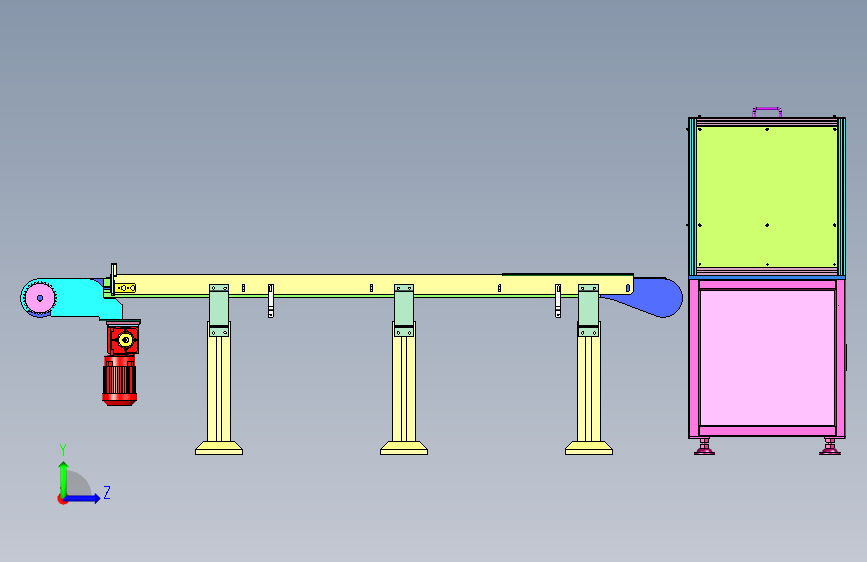Click the green bracket on right leg
The height and width of the screenshot is (562, 867).
click(588, 310)
